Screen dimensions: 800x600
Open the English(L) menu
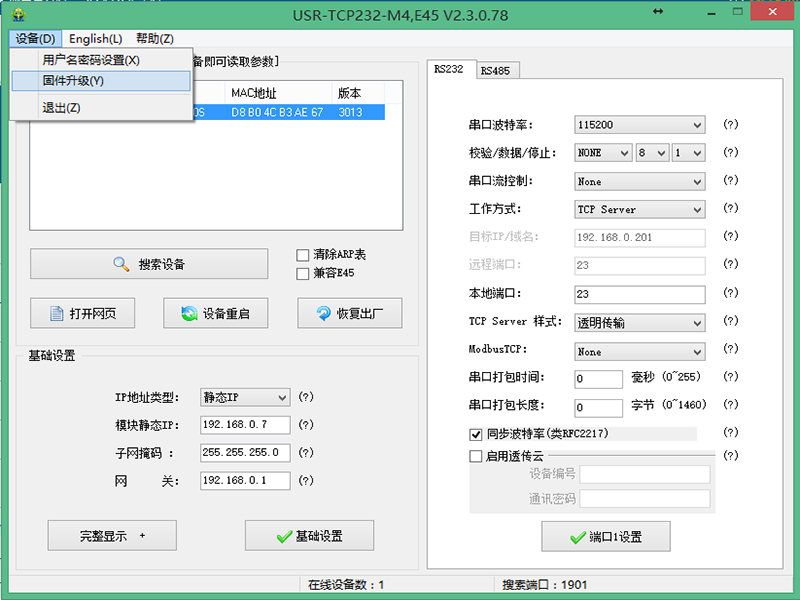click(96, 39)
